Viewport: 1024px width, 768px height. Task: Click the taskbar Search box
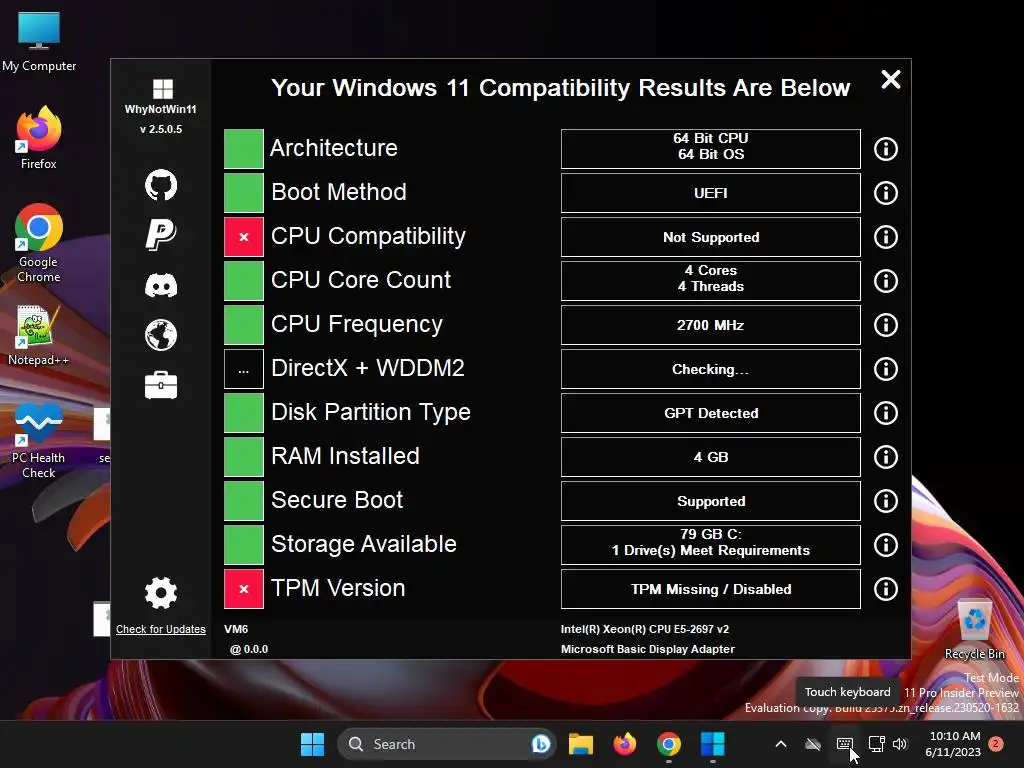[x=447, y=744]
